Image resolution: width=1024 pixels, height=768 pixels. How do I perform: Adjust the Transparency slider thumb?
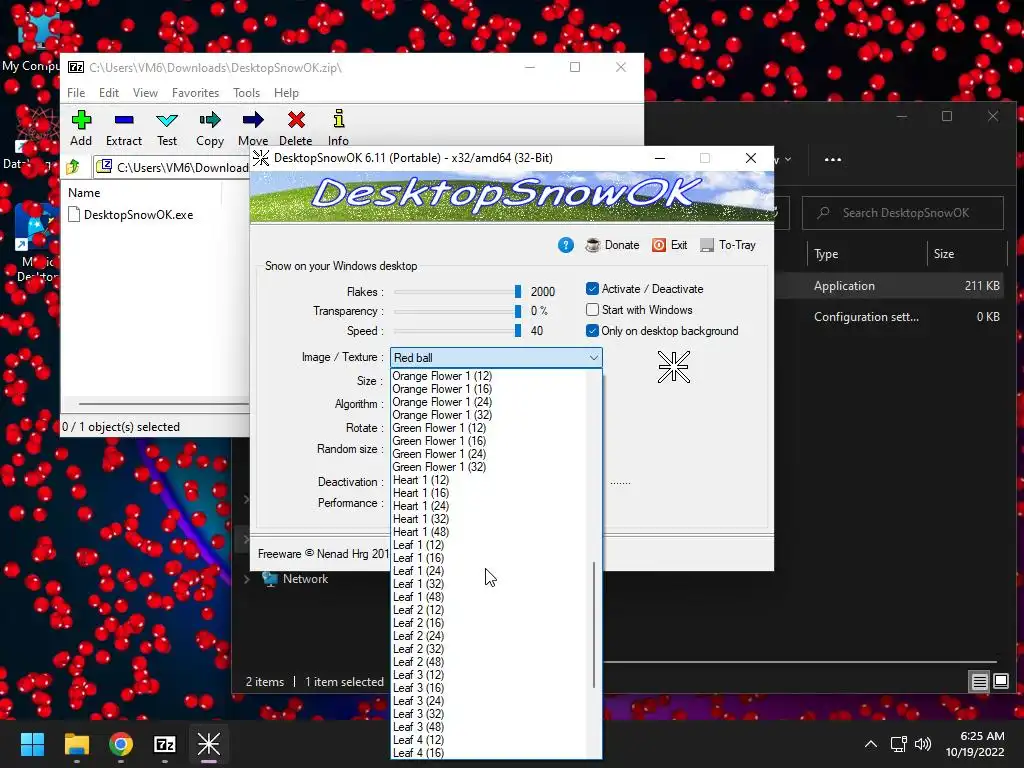click(518, 311)
